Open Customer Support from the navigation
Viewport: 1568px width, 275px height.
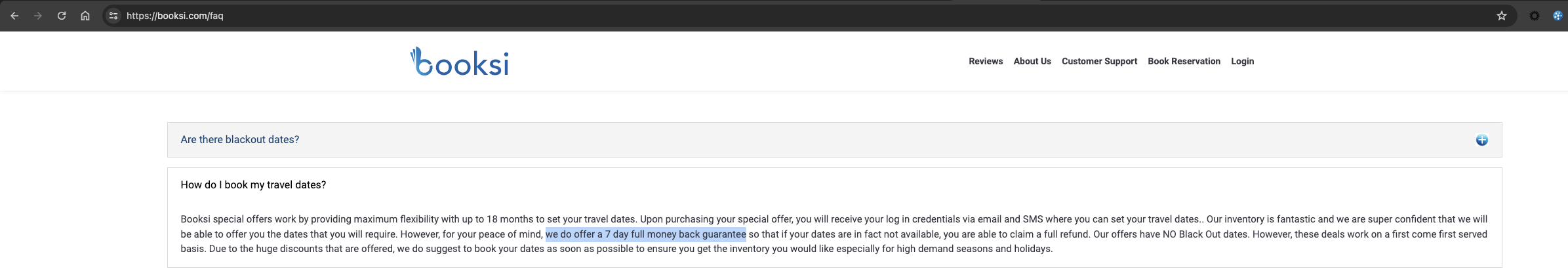1099,61
